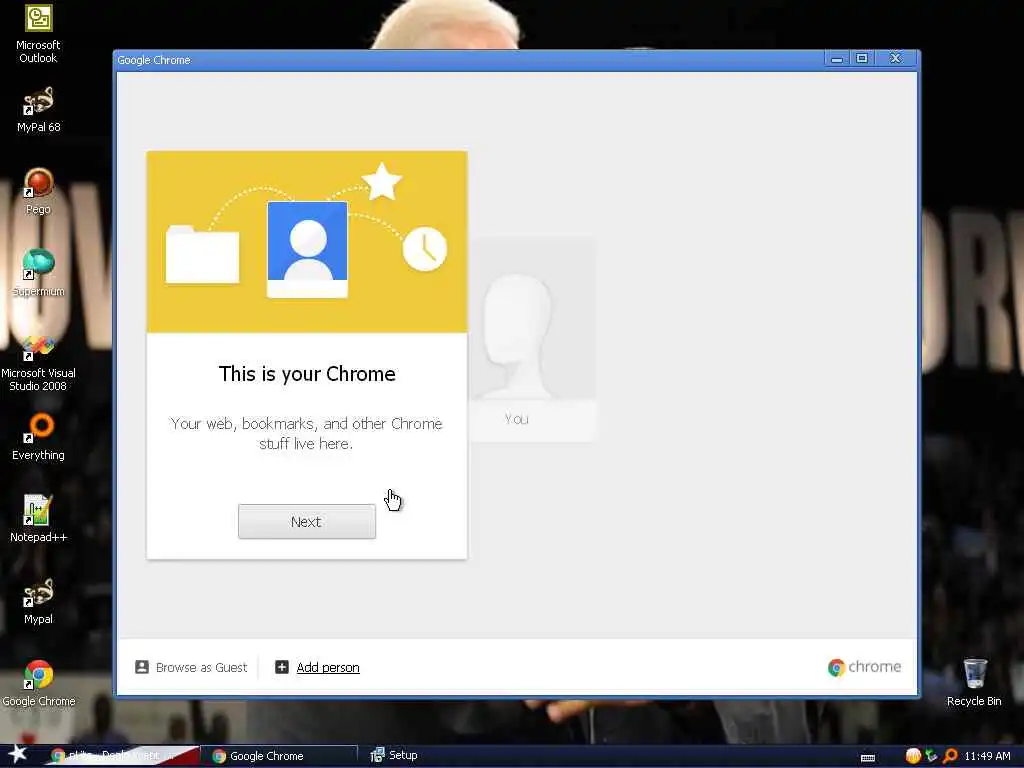This screenshot has height=768, width=1024.
Task: Switch to first Chrome taskbar item
Action: (121, 756)
